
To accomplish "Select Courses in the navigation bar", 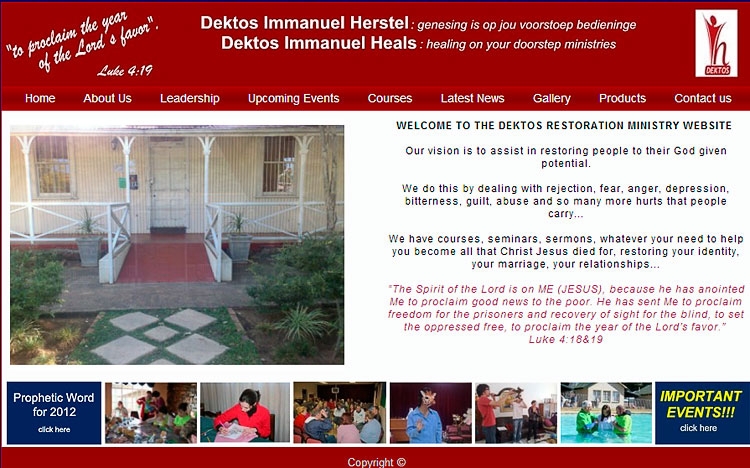I will [x=389, y=98].
